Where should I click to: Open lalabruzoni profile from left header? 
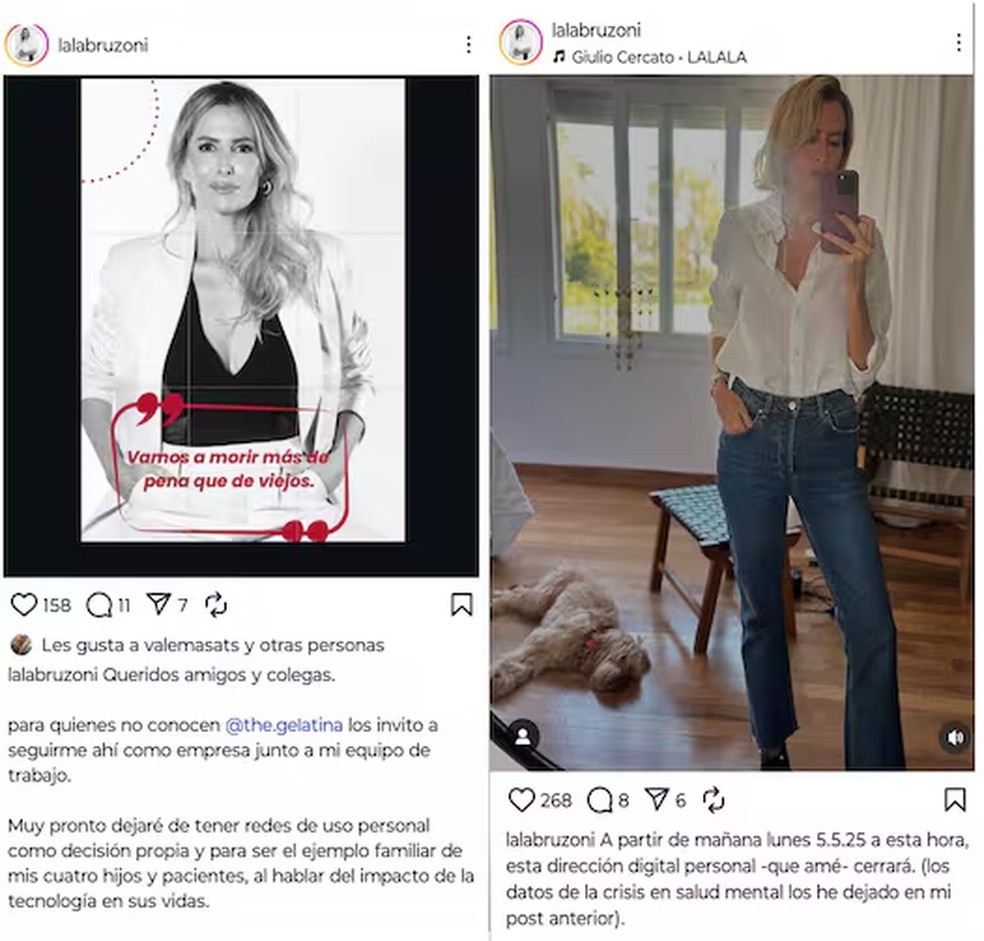[x=103, y=45]
